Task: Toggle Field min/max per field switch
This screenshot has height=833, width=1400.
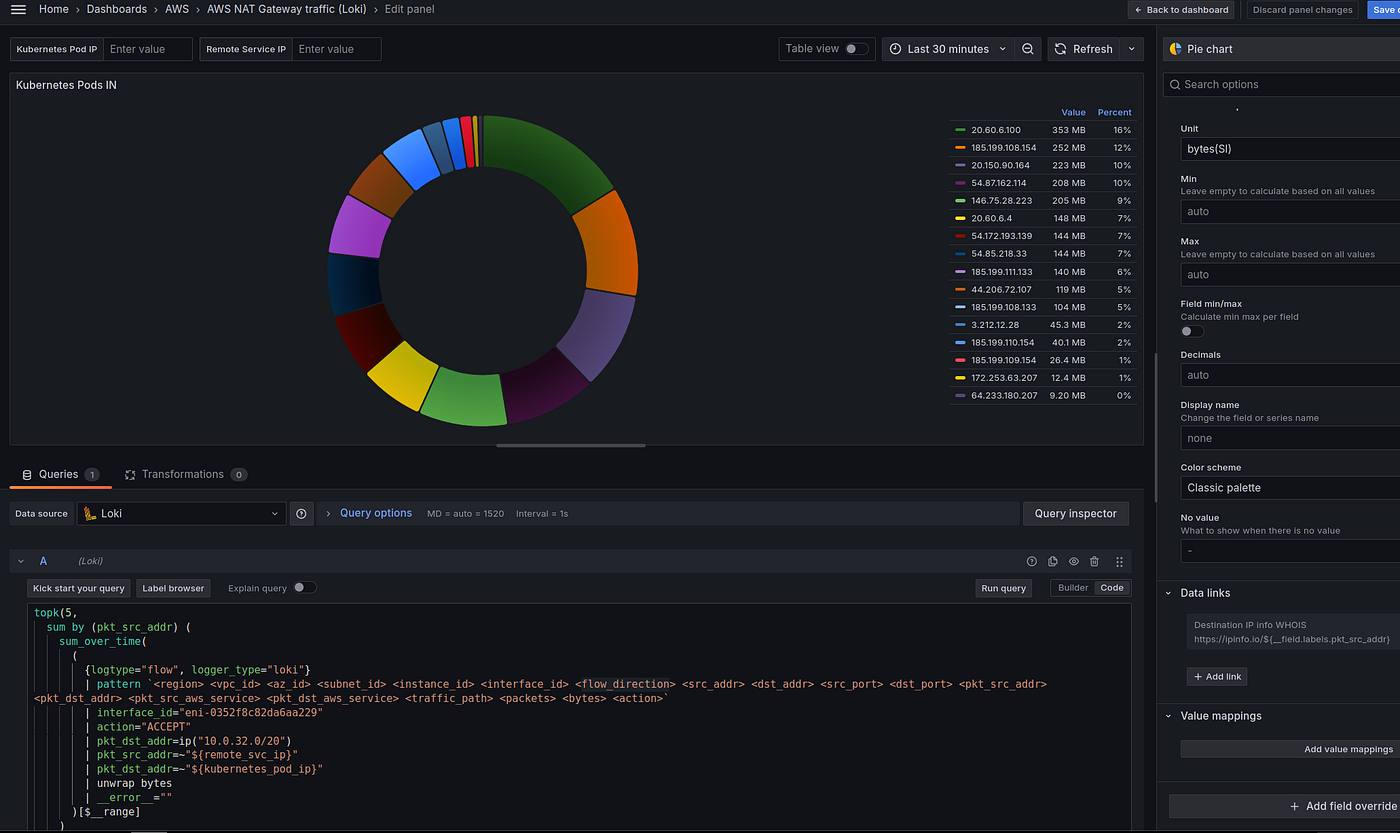Action: tap(1192, 331)
